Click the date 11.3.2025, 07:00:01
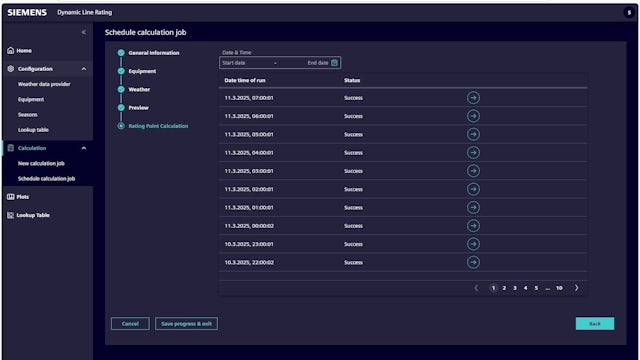 coord(249,98)
